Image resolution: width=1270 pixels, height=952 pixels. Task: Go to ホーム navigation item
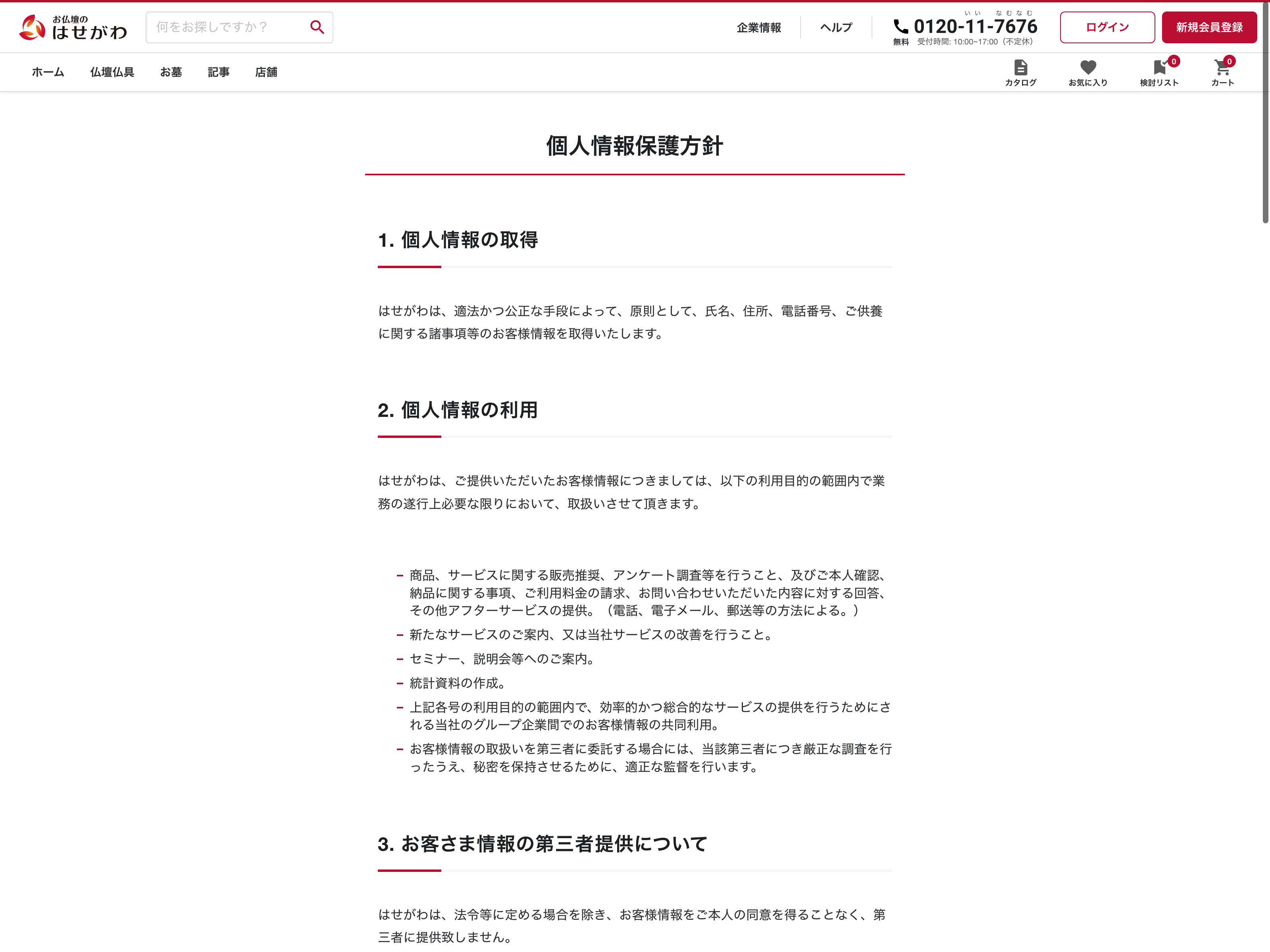pos(48,72)
